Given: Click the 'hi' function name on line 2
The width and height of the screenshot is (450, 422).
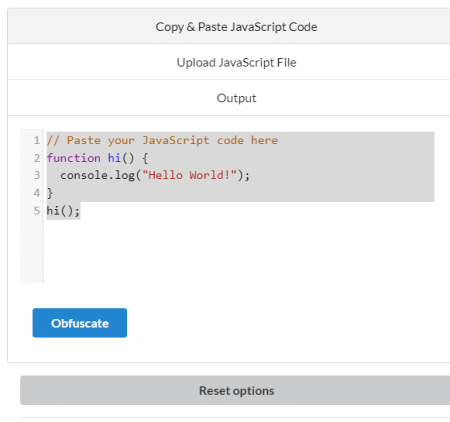Looking at the screenshot, I should (114, 158).
